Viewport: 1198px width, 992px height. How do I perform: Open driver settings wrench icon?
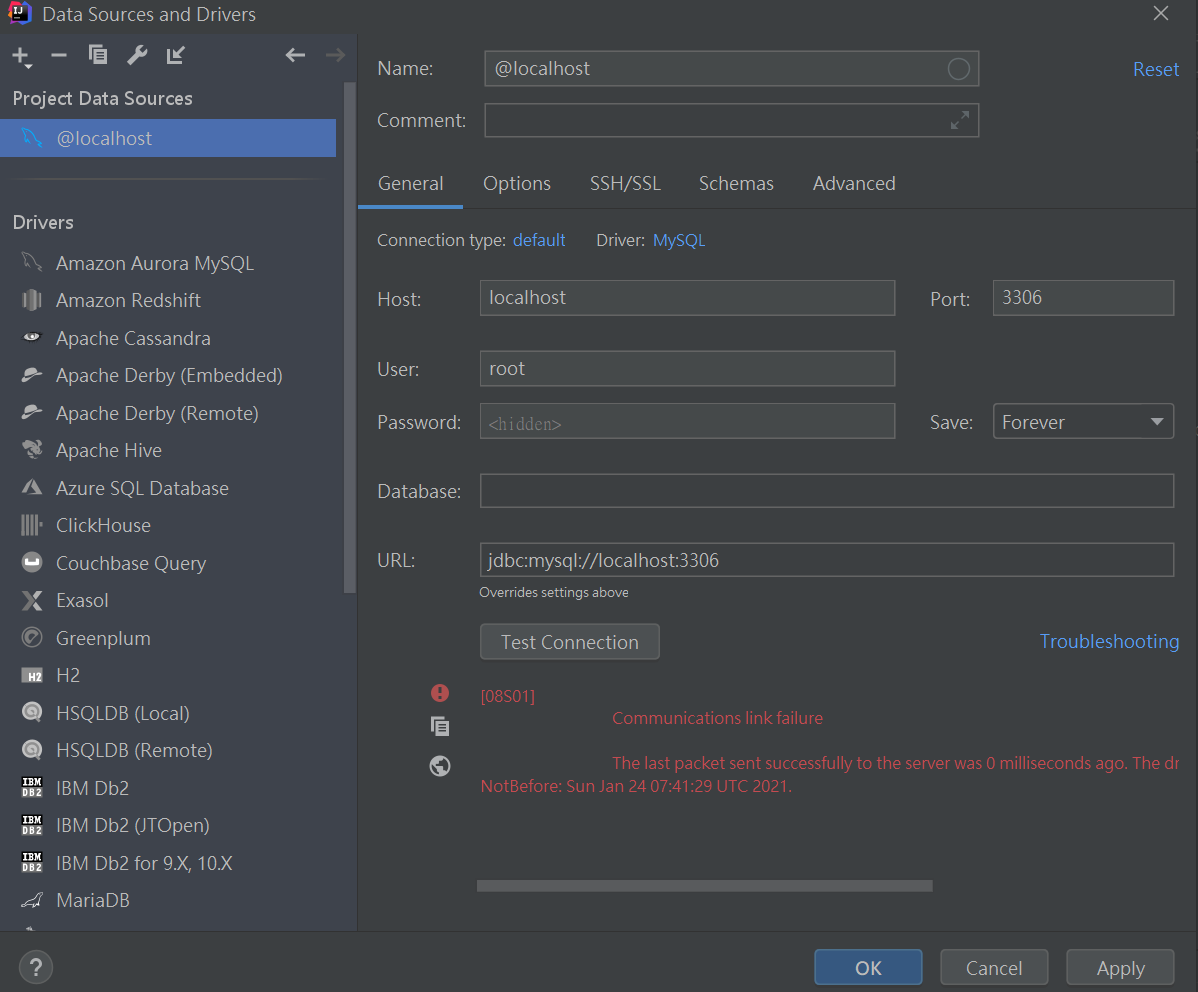tap(137, 55)
